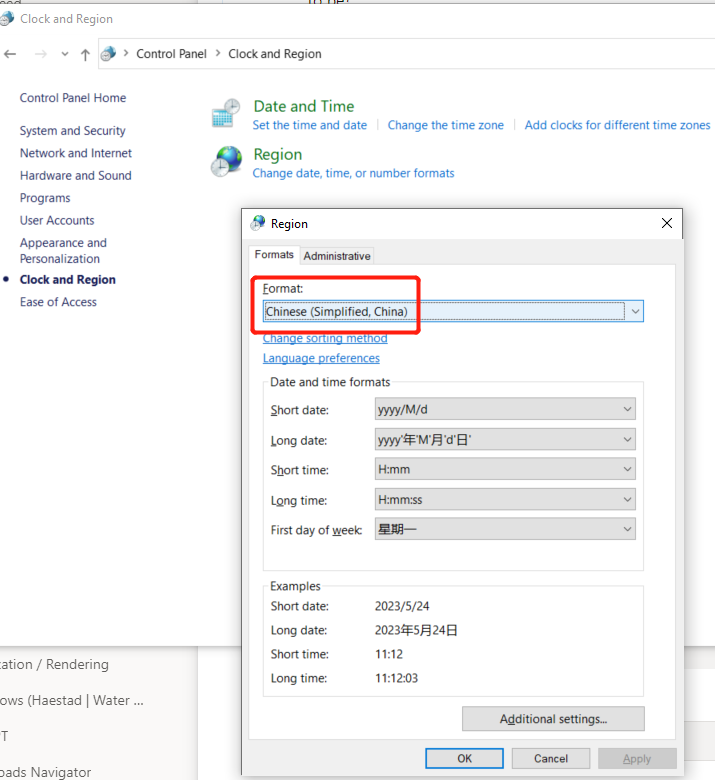Go to Control Panel Home

point(73,98)
